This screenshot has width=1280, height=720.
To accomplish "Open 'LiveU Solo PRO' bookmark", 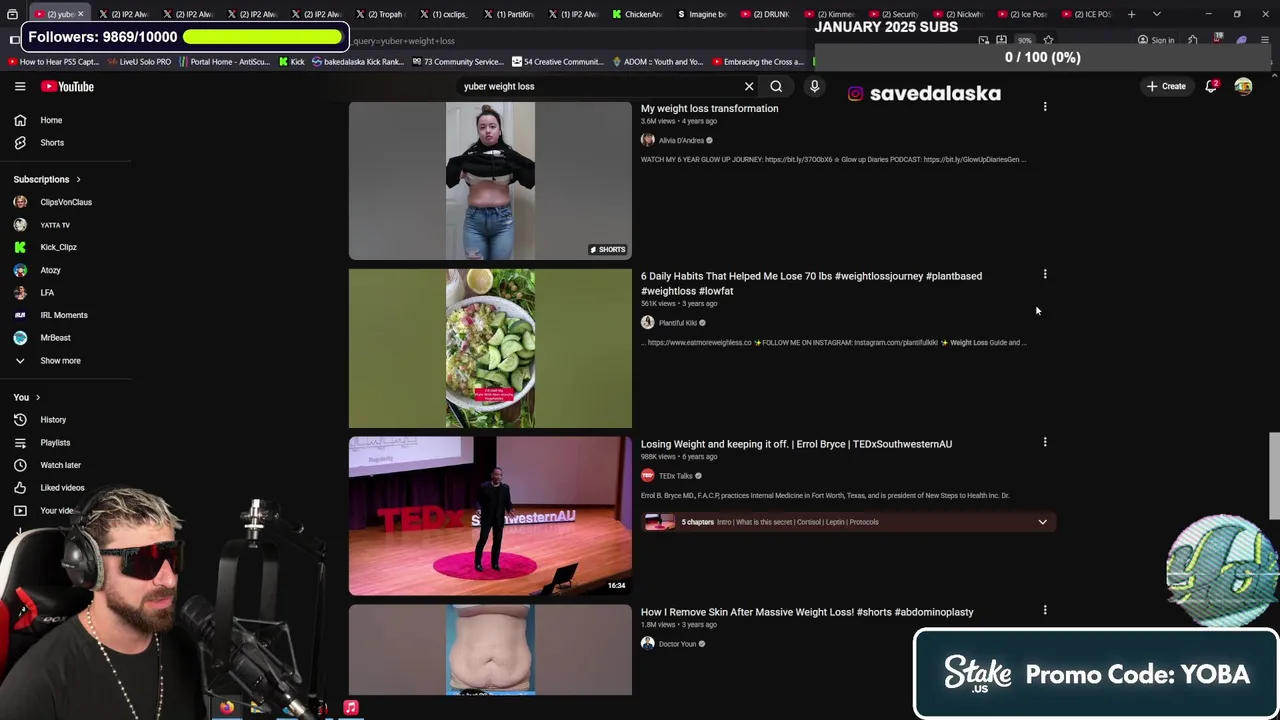I will [x=139, y=62].
